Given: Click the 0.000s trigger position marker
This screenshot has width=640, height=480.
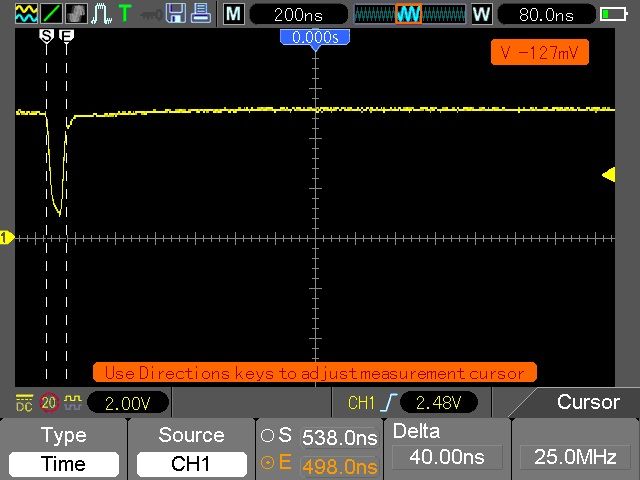Looking at the screenshot, I should [315, 39].
